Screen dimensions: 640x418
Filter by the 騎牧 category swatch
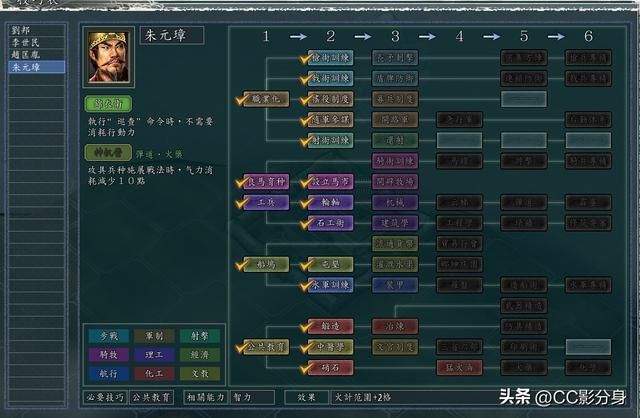coord(109,355)
